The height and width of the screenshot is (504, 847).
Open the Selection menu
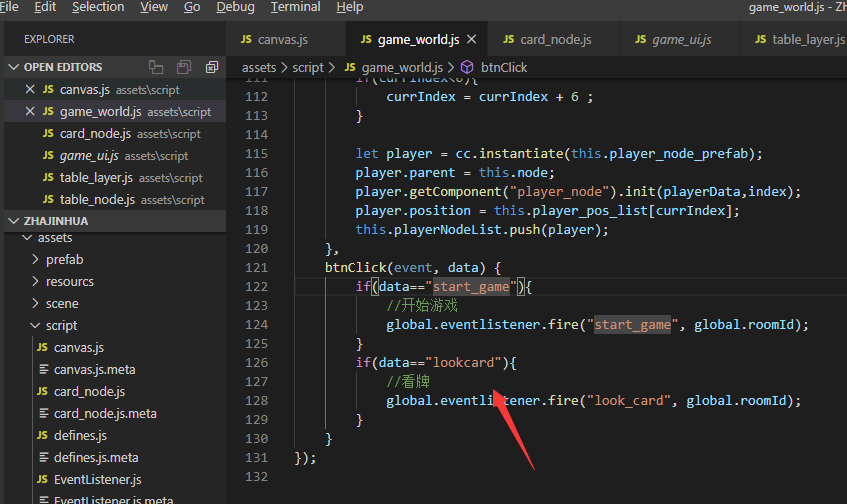(x=98, y=7)
